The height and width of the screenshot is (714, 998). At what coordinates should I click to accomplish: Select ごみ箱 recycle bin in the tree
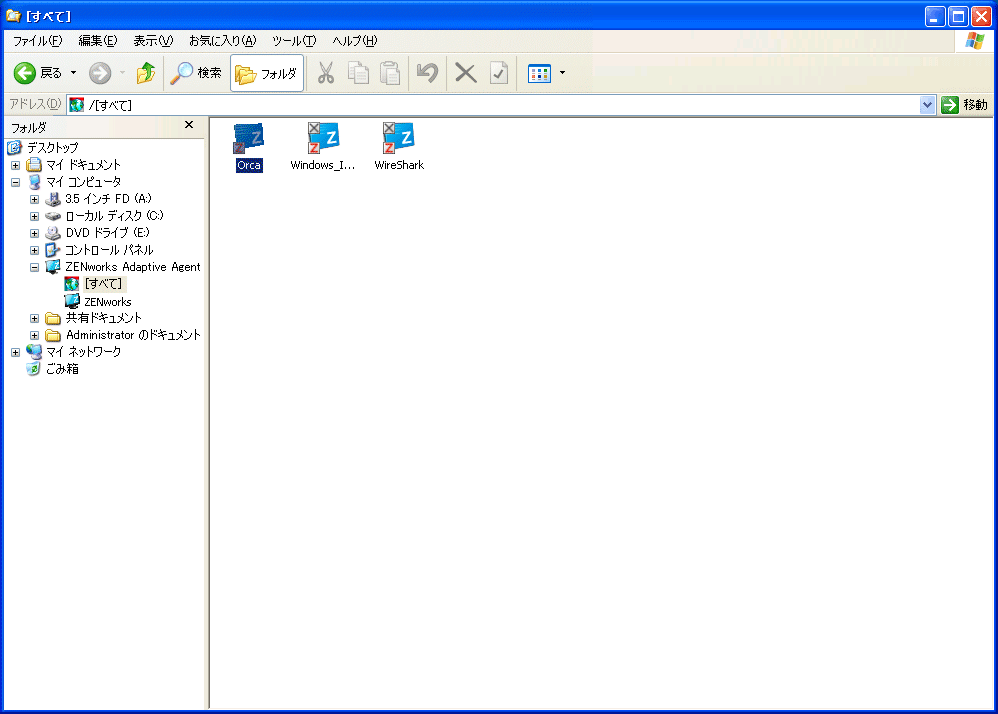tap(62, 369)
